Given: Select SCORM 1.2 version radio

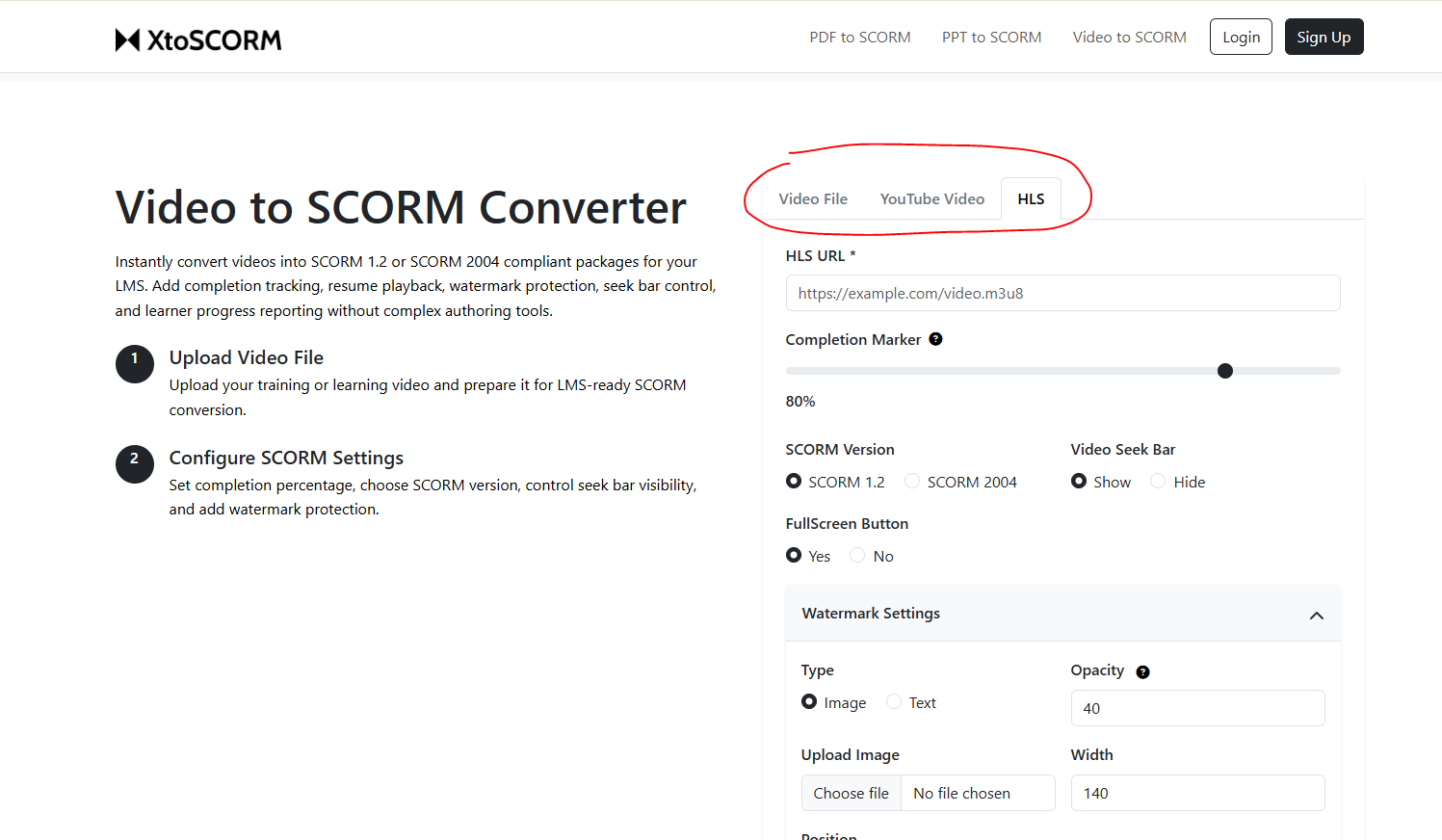Looking at the screenshot, I should point(794,481).
